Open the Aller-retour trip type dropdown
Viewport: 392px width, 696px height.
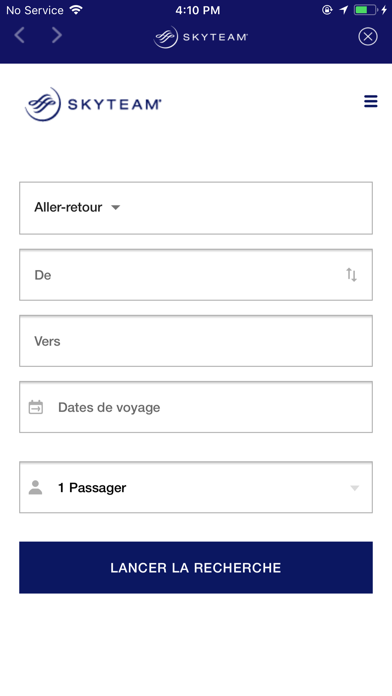tap(196, 208)
